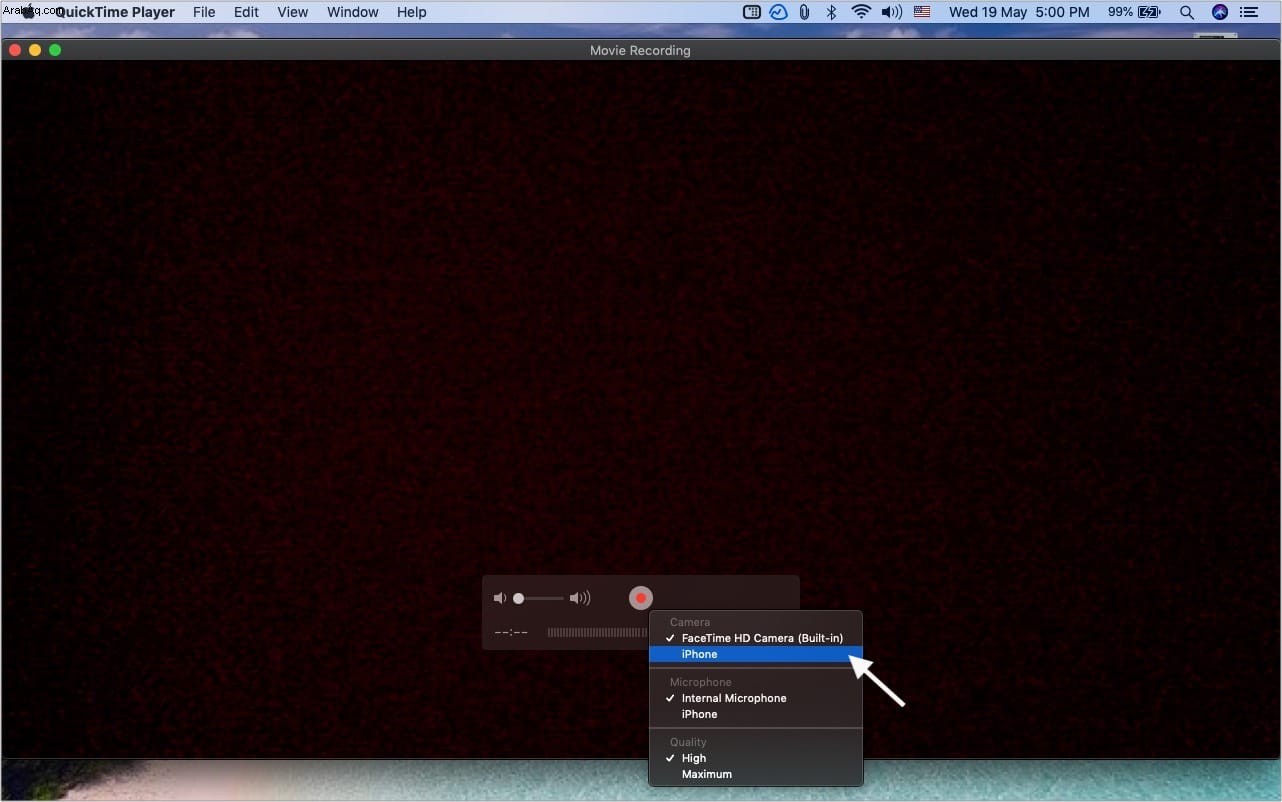Click the elapsed time --:-- display
Image resolution: width=1282 pixels, height=802 pixels.
(511, 632)
